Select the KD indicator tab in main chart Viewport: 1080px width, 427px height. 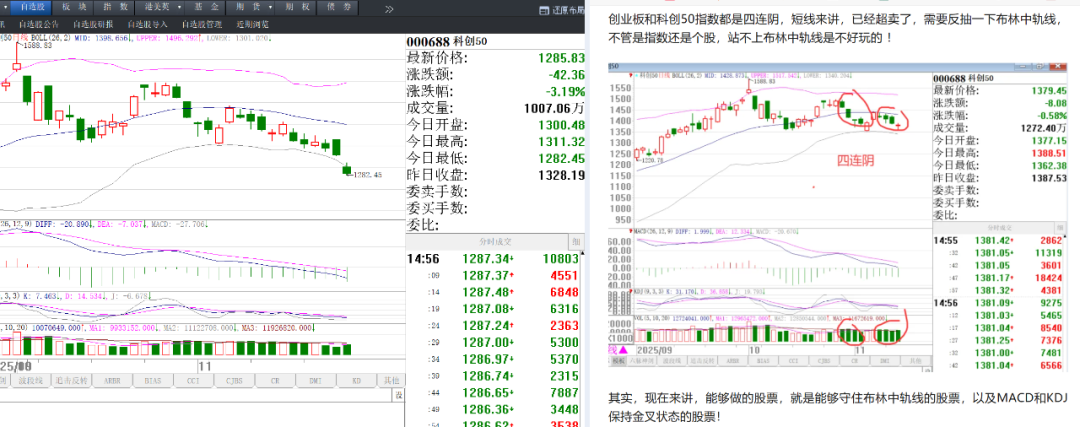click(x=357, y=380)
